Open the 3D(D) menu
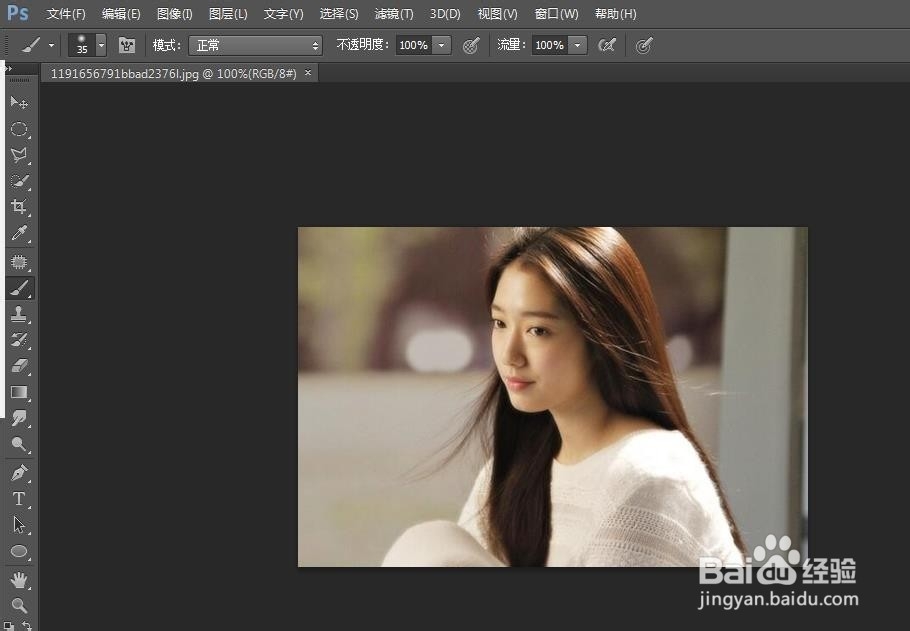The width and height of the screenshot is (910, 631). click(445, 13)
